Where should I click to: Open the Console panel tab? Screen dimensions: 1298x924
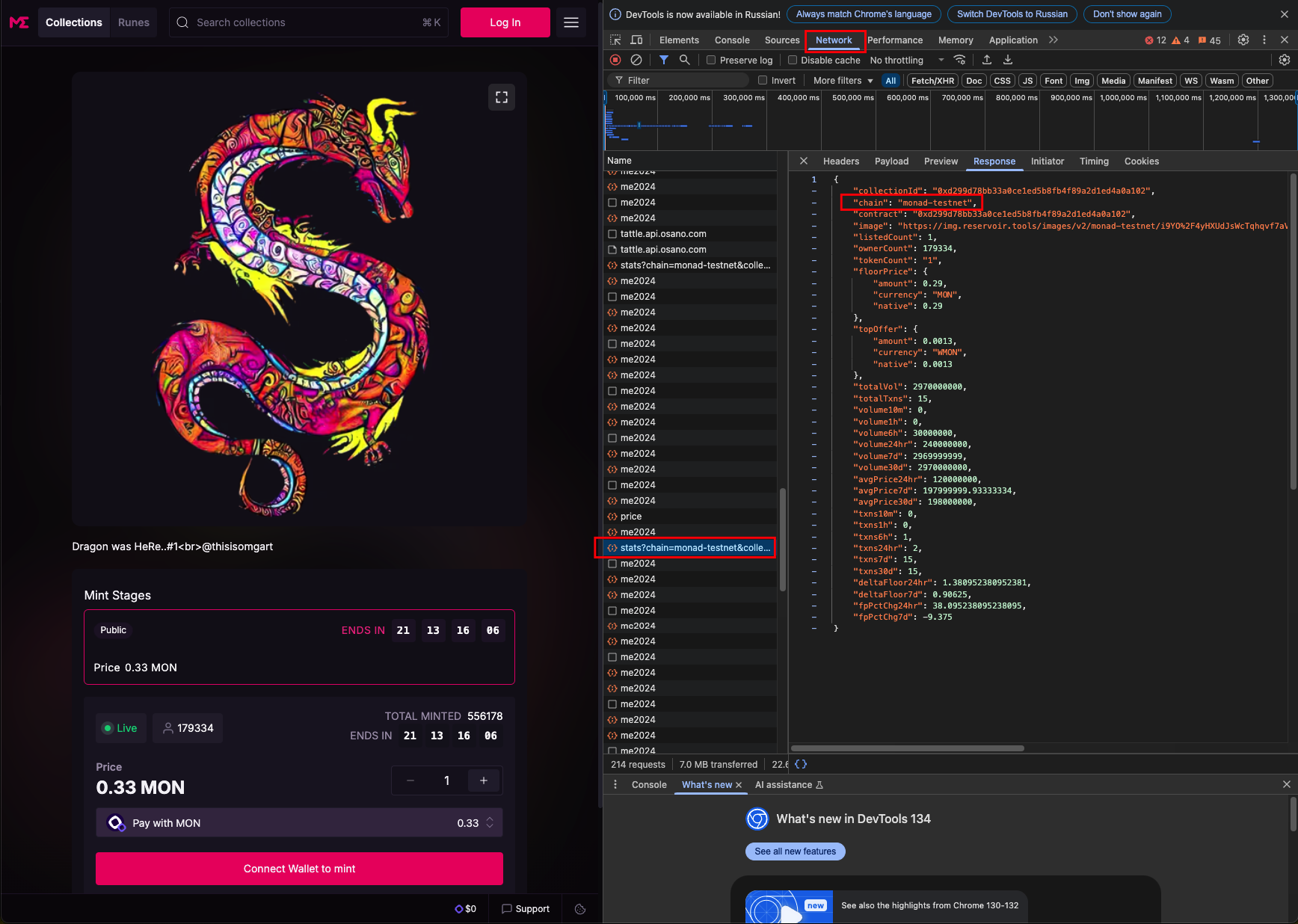(x=731, y=40)
